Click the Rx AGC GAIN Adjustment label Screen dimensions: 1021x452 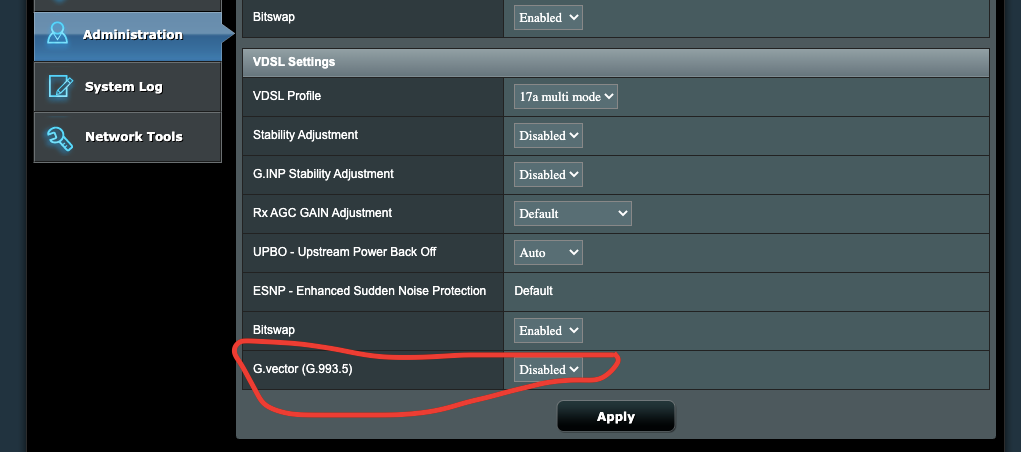[322, 213]
